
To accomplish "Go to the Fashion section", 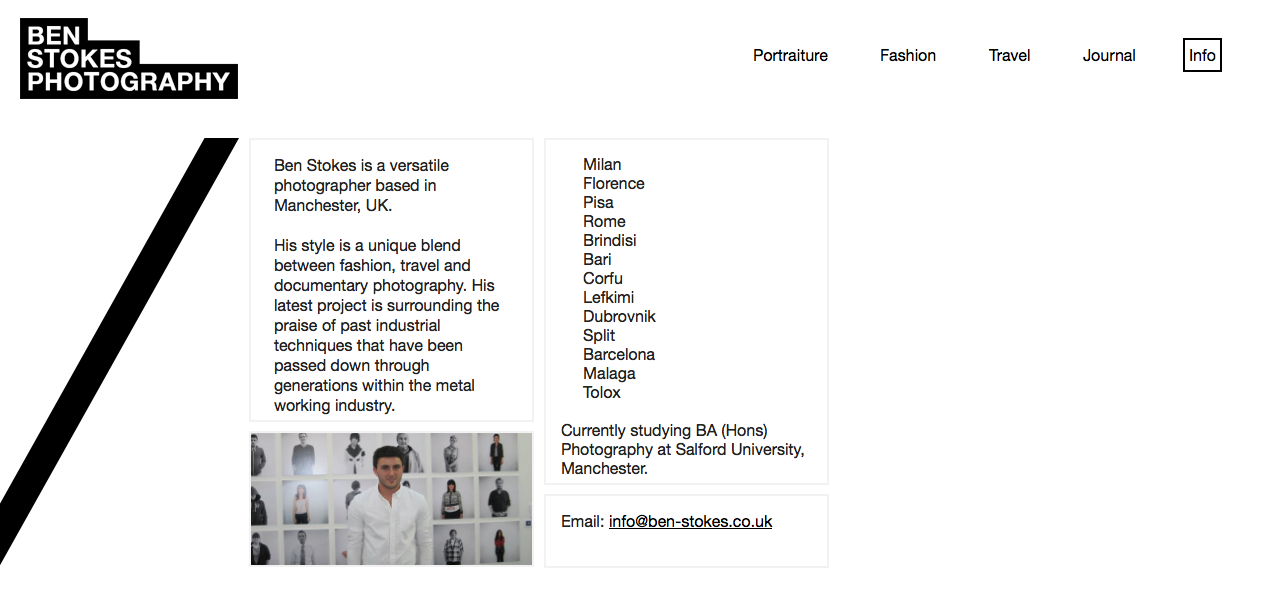I will point(907,56).
